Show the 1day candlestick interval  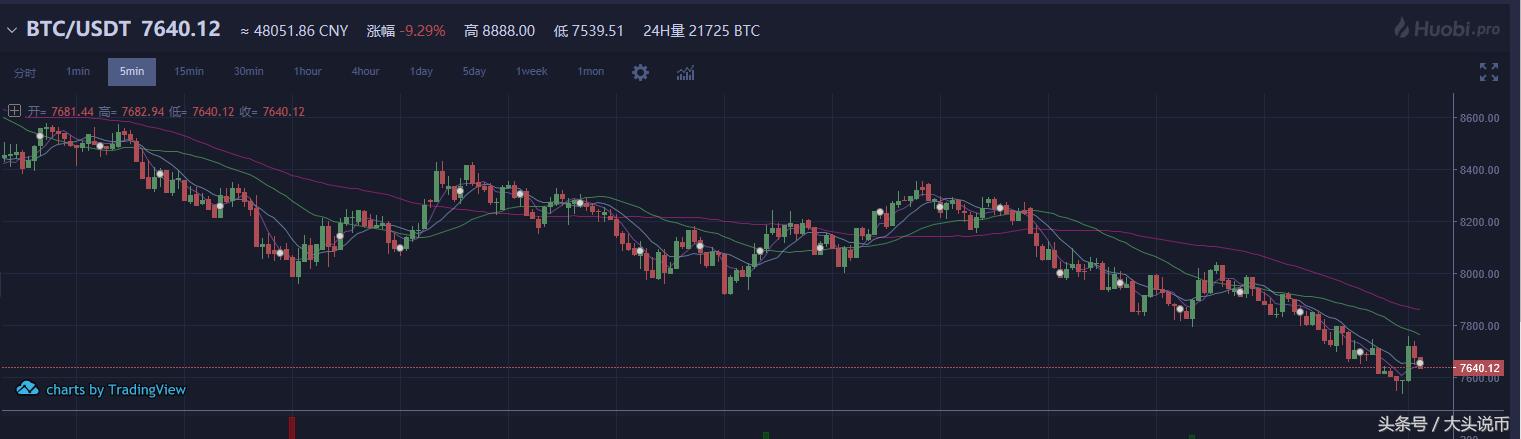coord(421,72)
